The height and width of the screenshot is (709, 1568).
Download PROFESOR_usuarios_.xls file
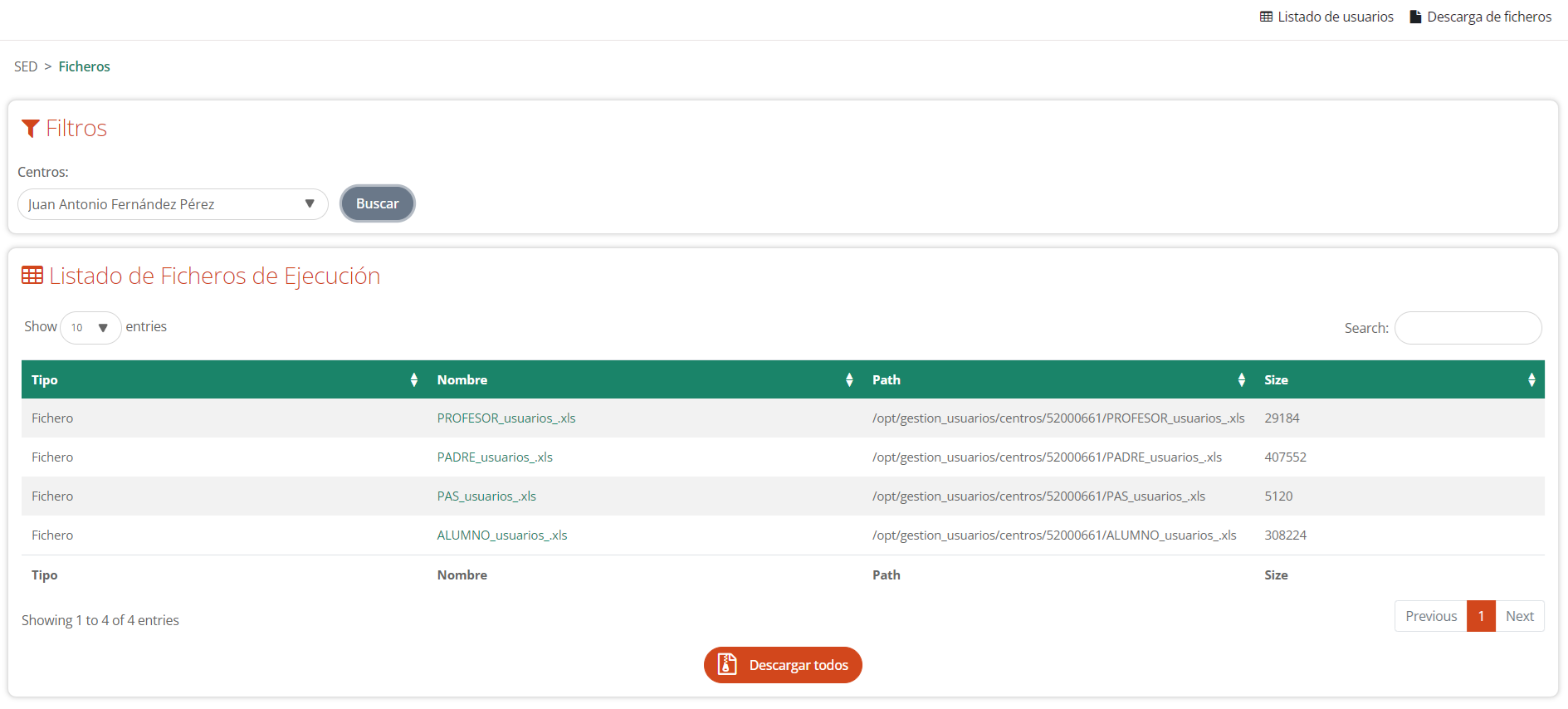click(x=506, y=418)
